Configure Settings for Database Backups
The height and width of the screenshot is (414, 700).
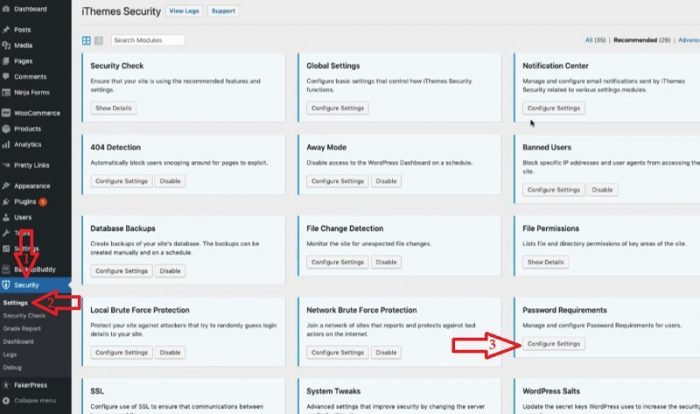pos(121,271)
